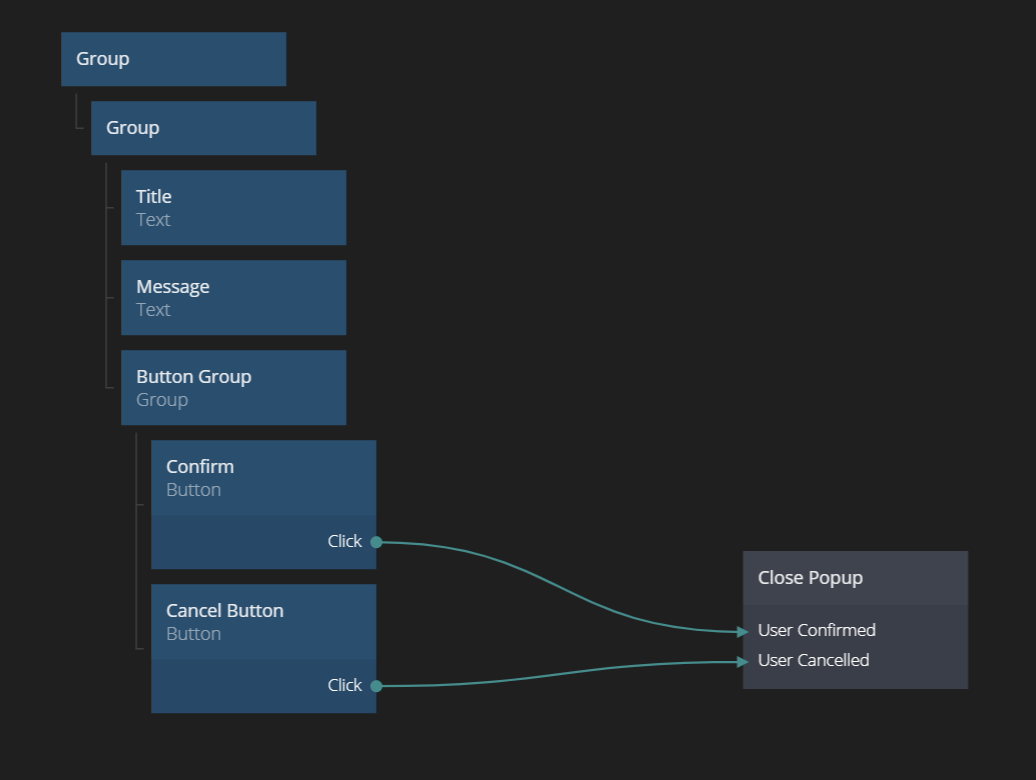Screen dimensions: 1036x780
Task: Click the Click port label on Confirm node
Action: [x=344, y=541]
